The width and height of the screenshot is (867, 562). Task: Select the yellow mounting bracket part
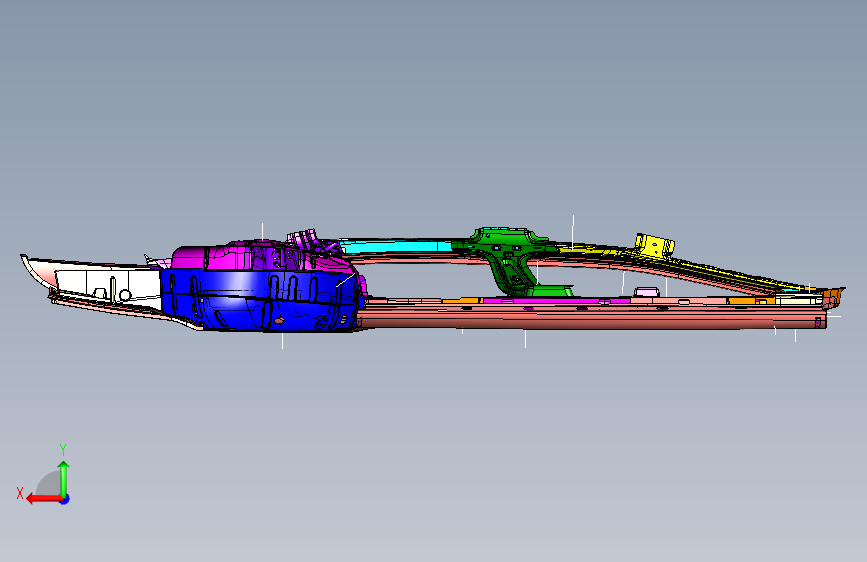[655, 245]
